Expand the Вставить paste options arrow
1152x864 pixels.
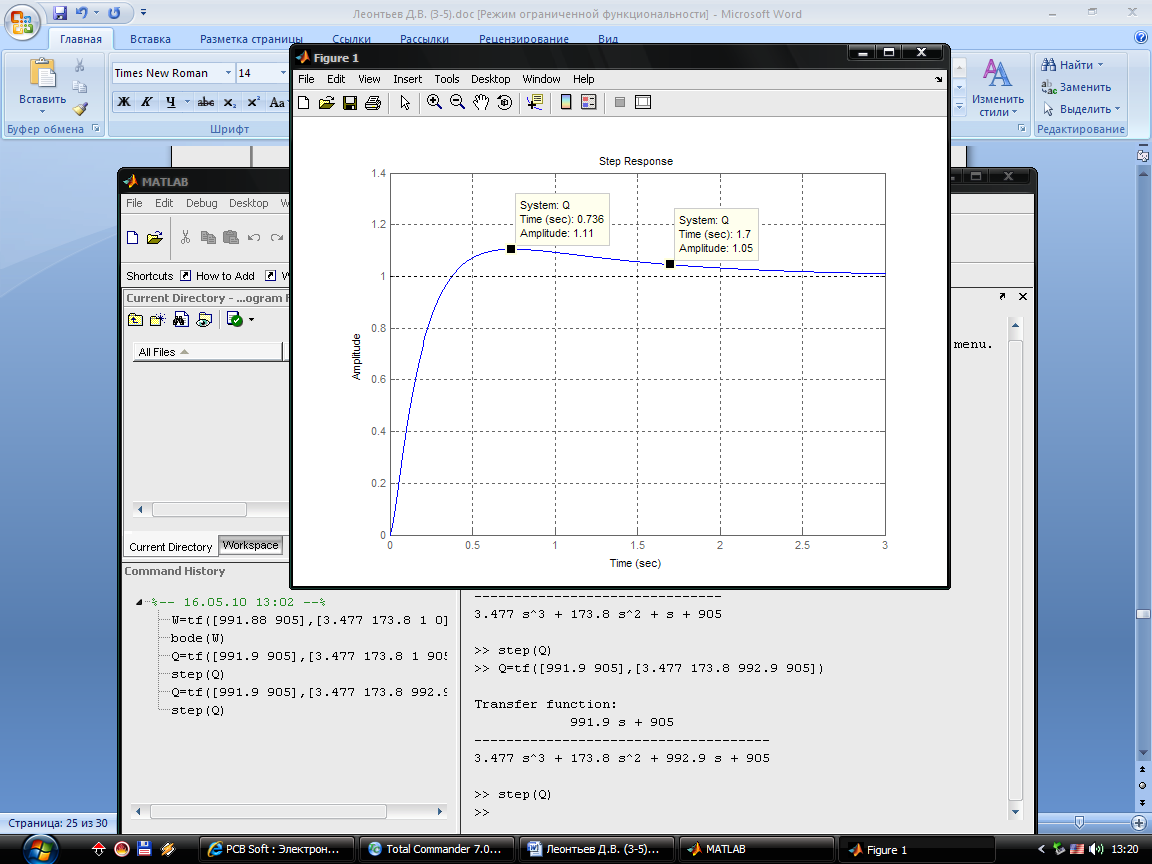point(43,111)
